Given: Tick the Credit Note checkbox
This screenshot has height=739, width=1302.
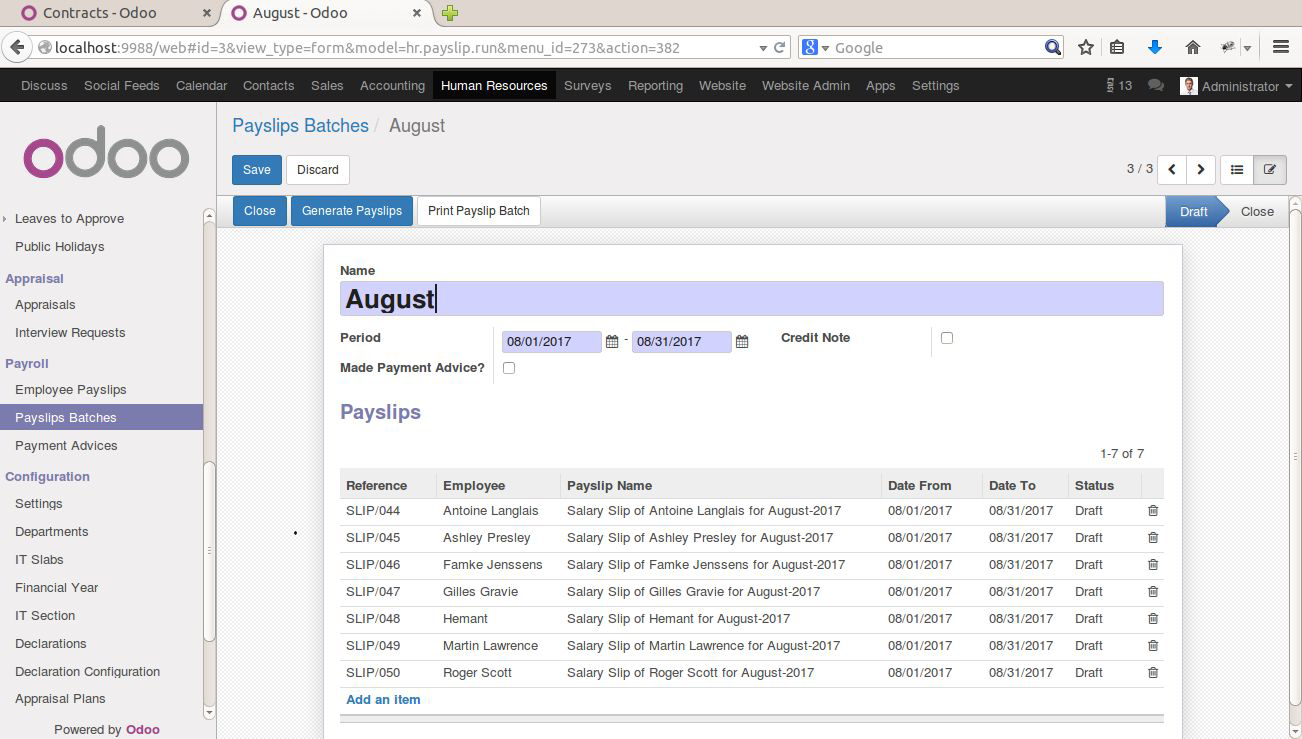Looking at the screenshot, I should click(947, 338).
